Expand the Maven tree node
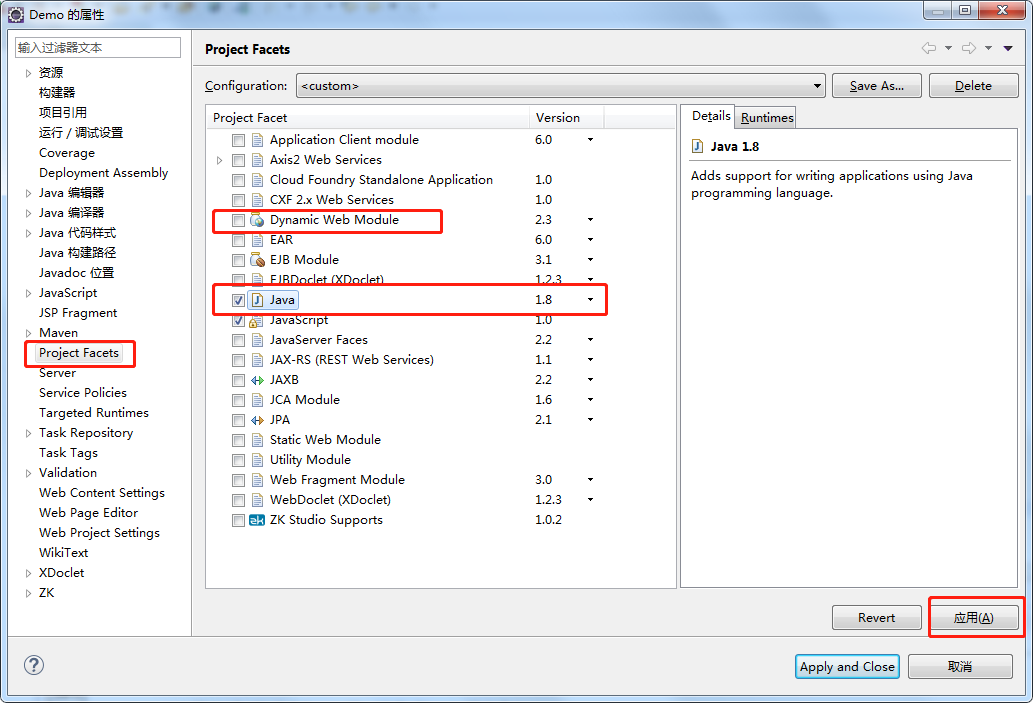This screenshot has height=703, width=1033. pos(28,333)
